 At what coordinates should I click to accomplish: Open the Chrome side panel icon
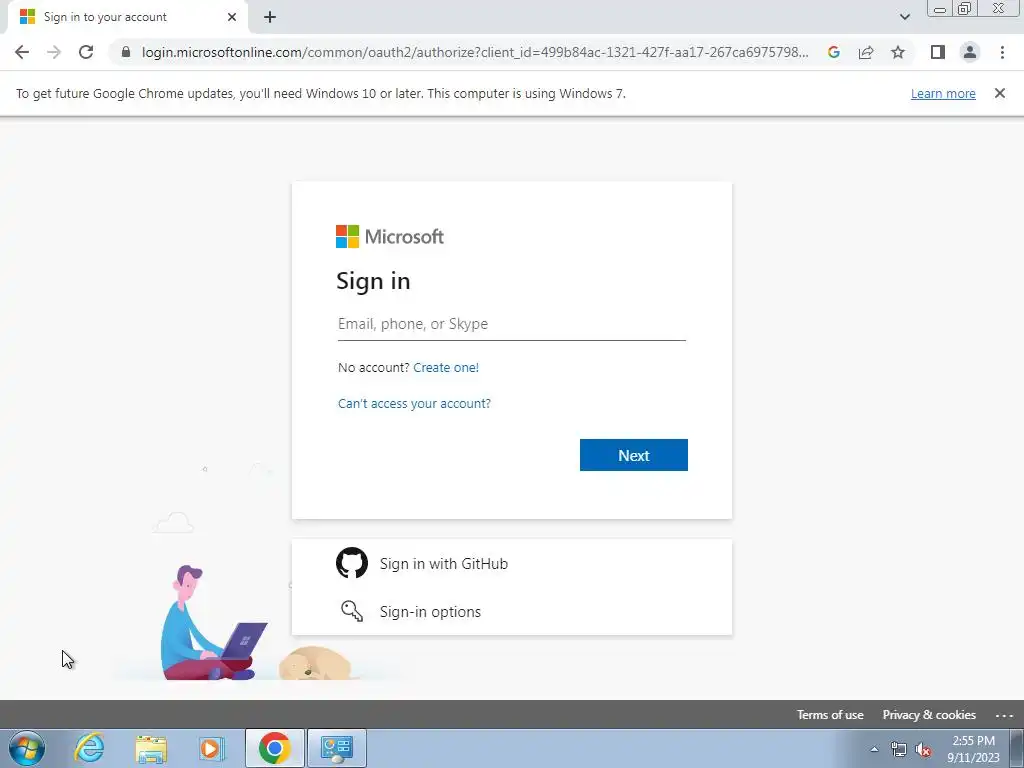(938, 52)
